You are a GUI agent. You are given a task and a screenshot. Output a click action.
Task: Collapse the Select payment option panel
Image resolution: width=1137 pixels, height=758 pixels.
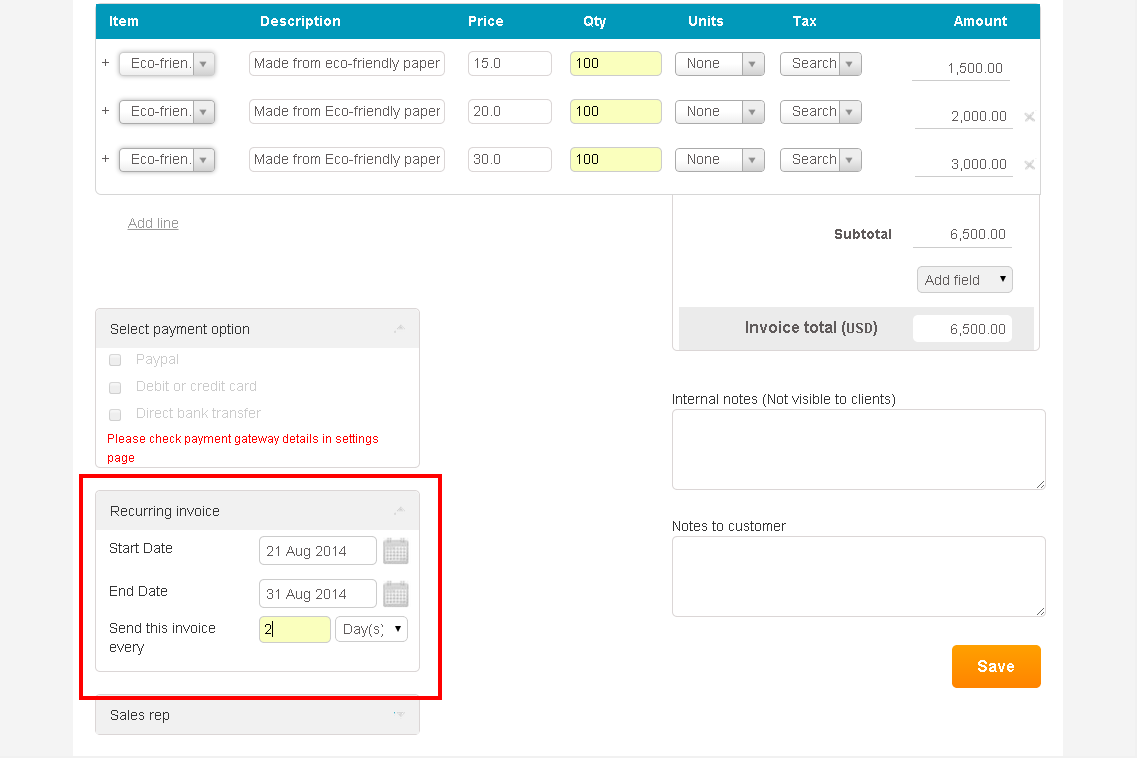(x=399, y=329)
